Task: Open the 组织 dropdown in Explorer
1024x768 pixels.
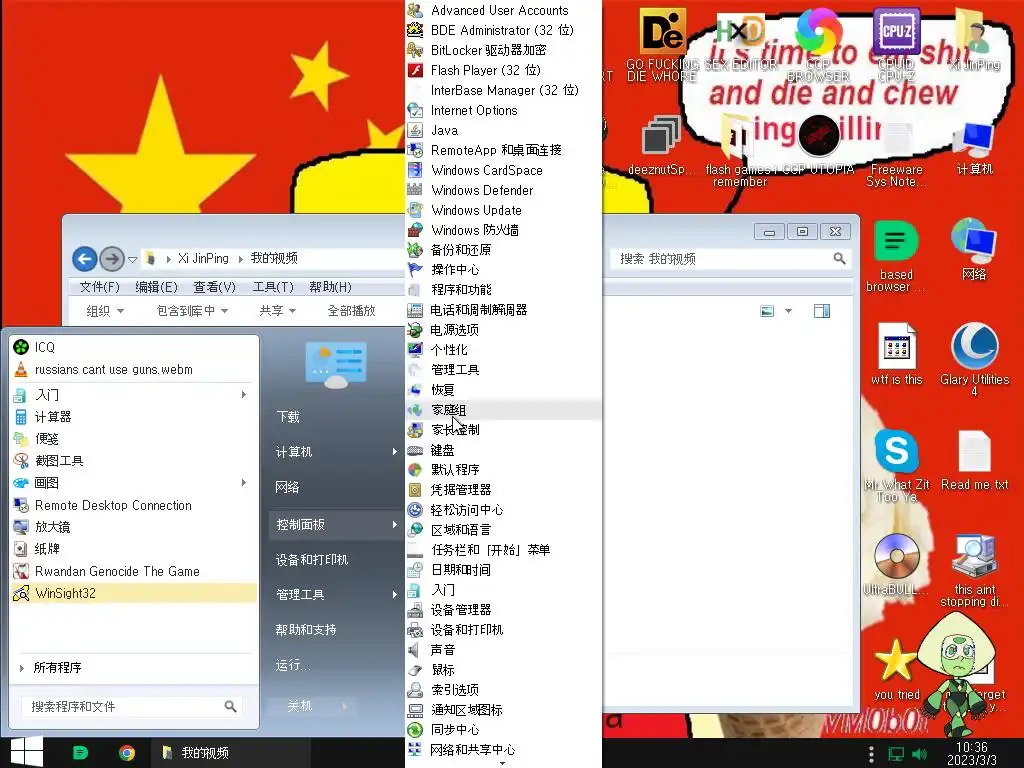Action: pyautogui.click(x=104, y=311)
